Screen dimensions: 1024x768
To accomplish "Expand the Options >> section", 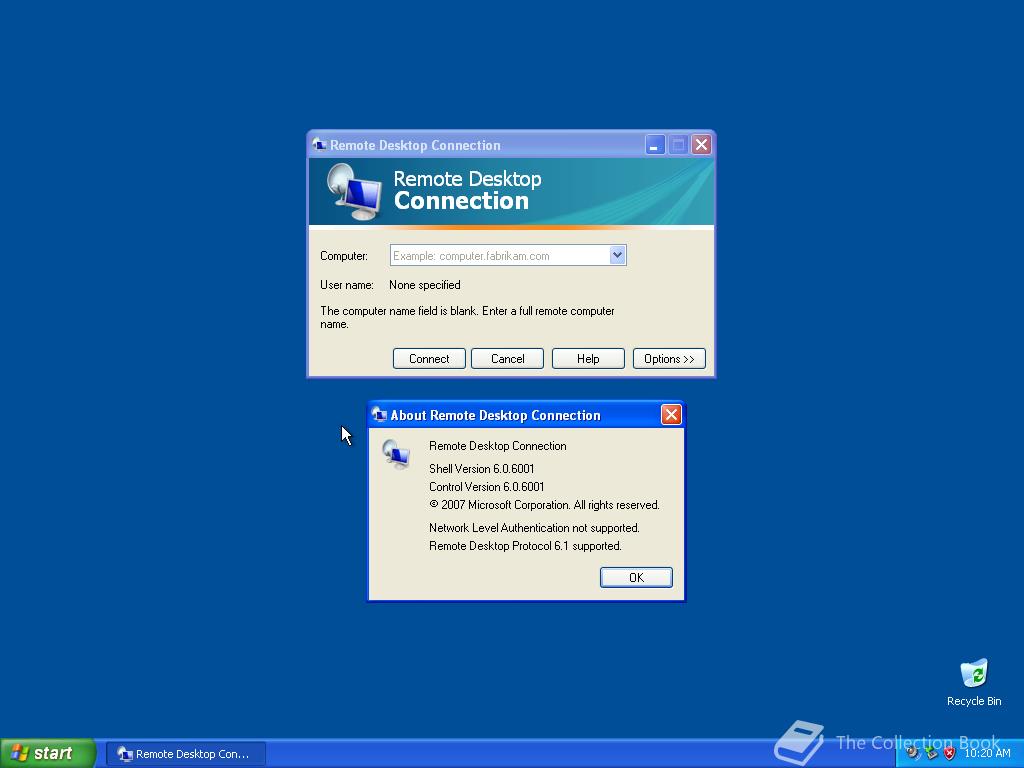I will pyautogui.click(x=669, y=359).
